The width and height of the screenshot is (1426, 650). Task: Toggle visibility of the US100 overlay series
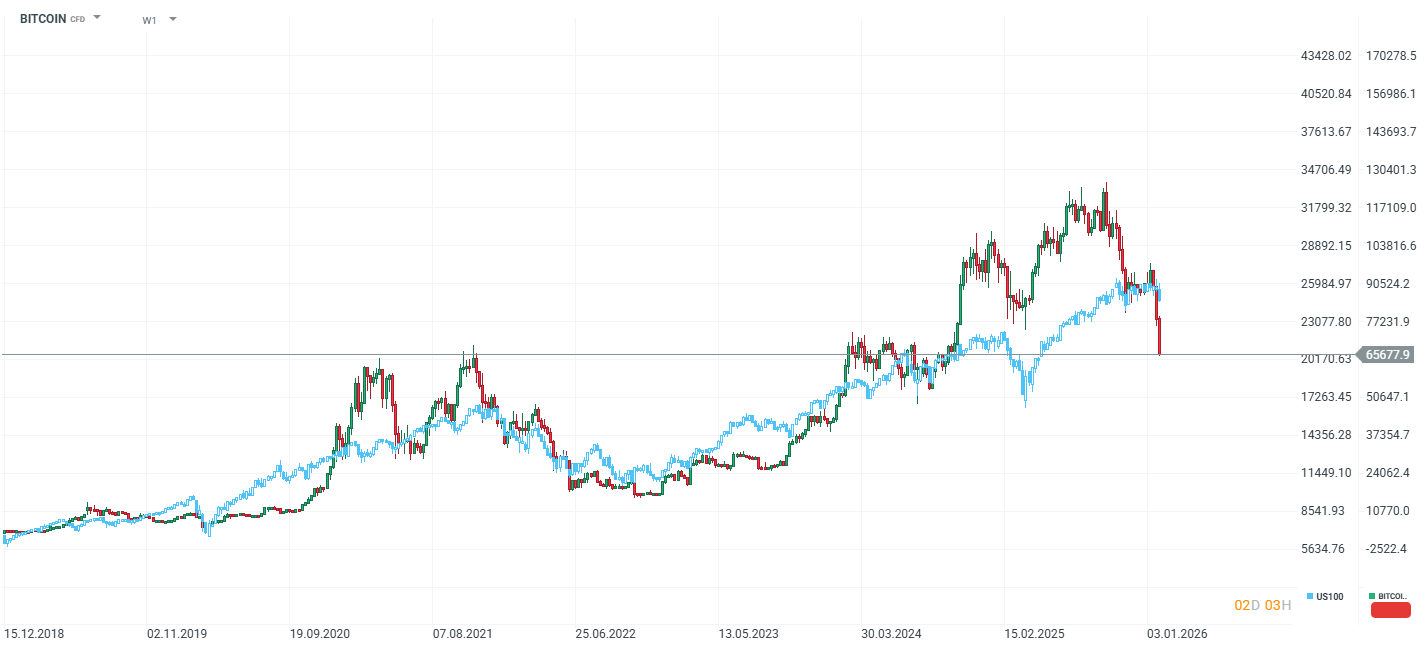[x=1310, y=595]
